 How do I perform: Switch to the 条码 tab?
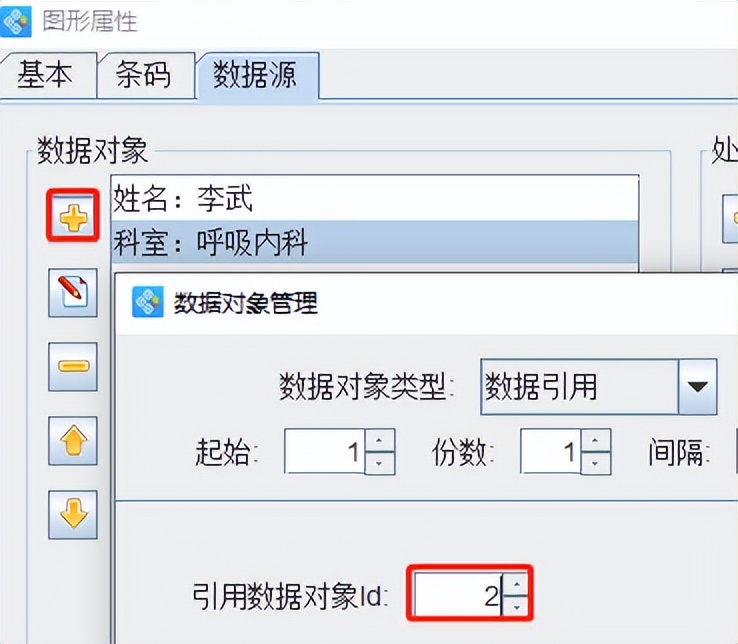[145, 75]
